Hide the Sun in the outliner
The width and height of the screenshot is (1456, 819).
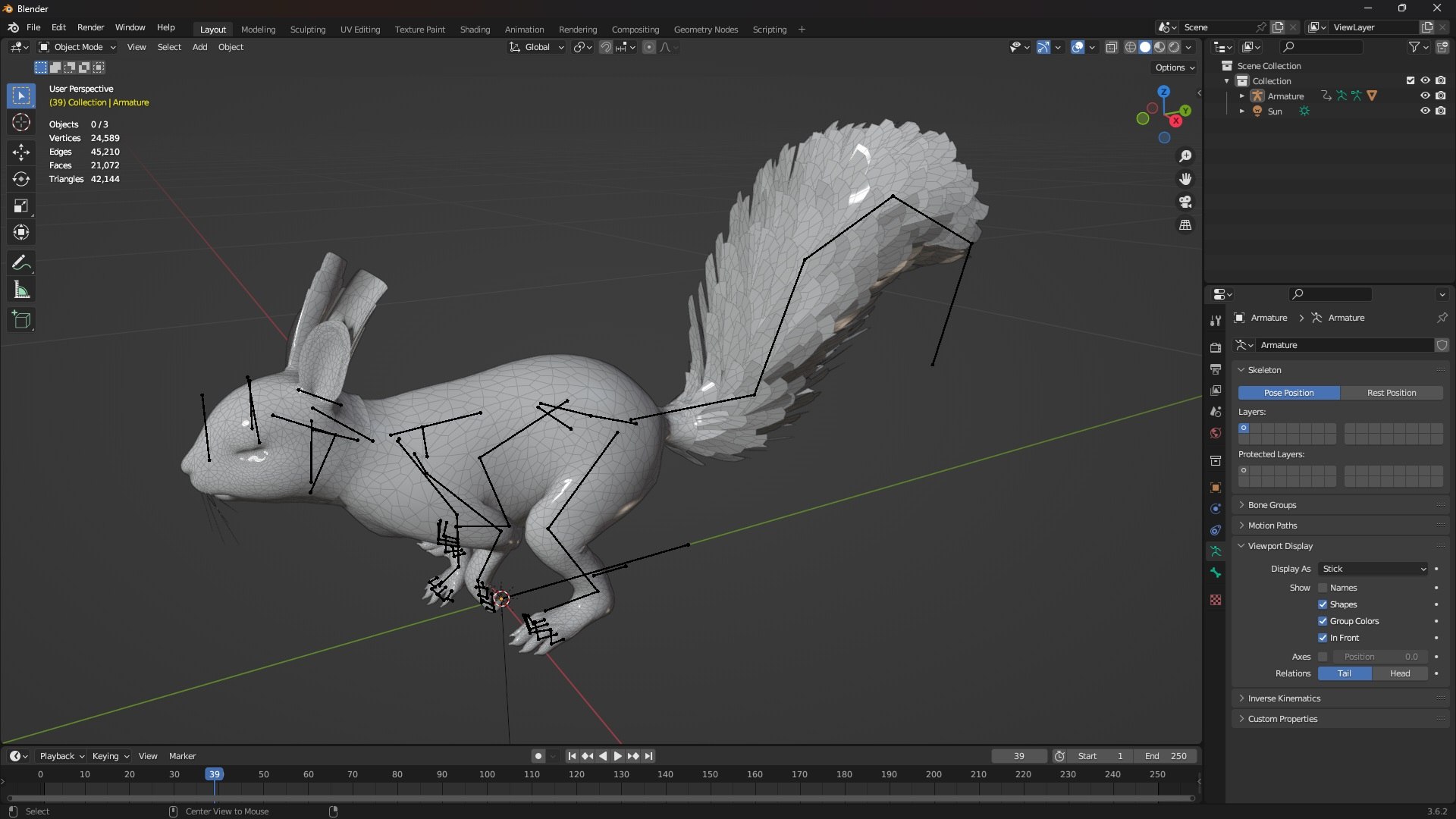[1425, 111]
